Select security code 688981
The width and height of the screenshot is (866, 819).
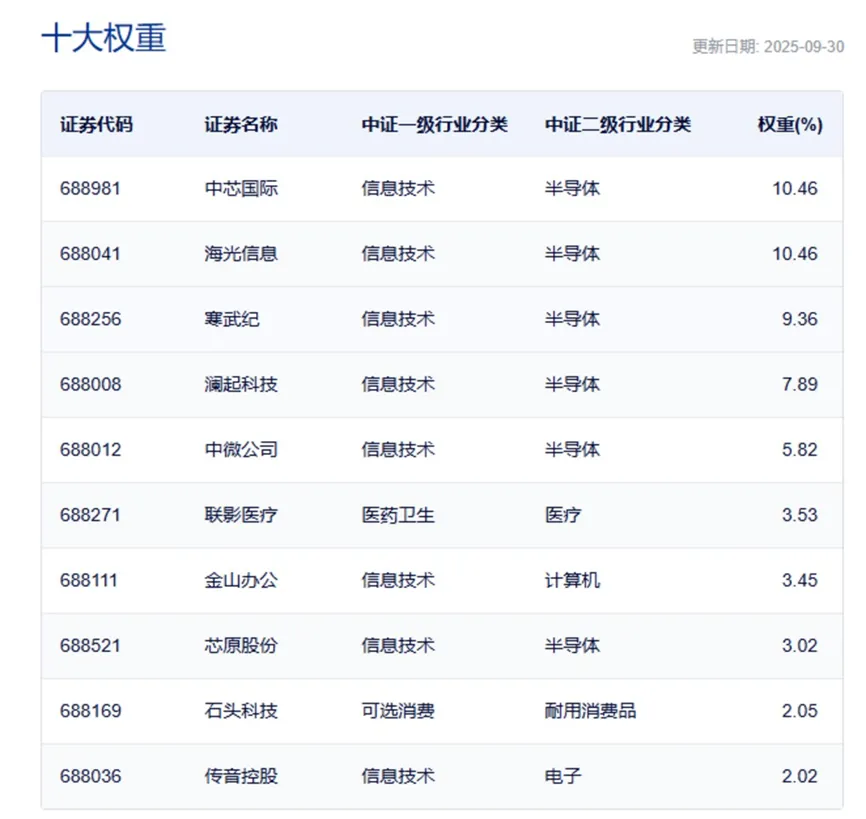point(90,188)
